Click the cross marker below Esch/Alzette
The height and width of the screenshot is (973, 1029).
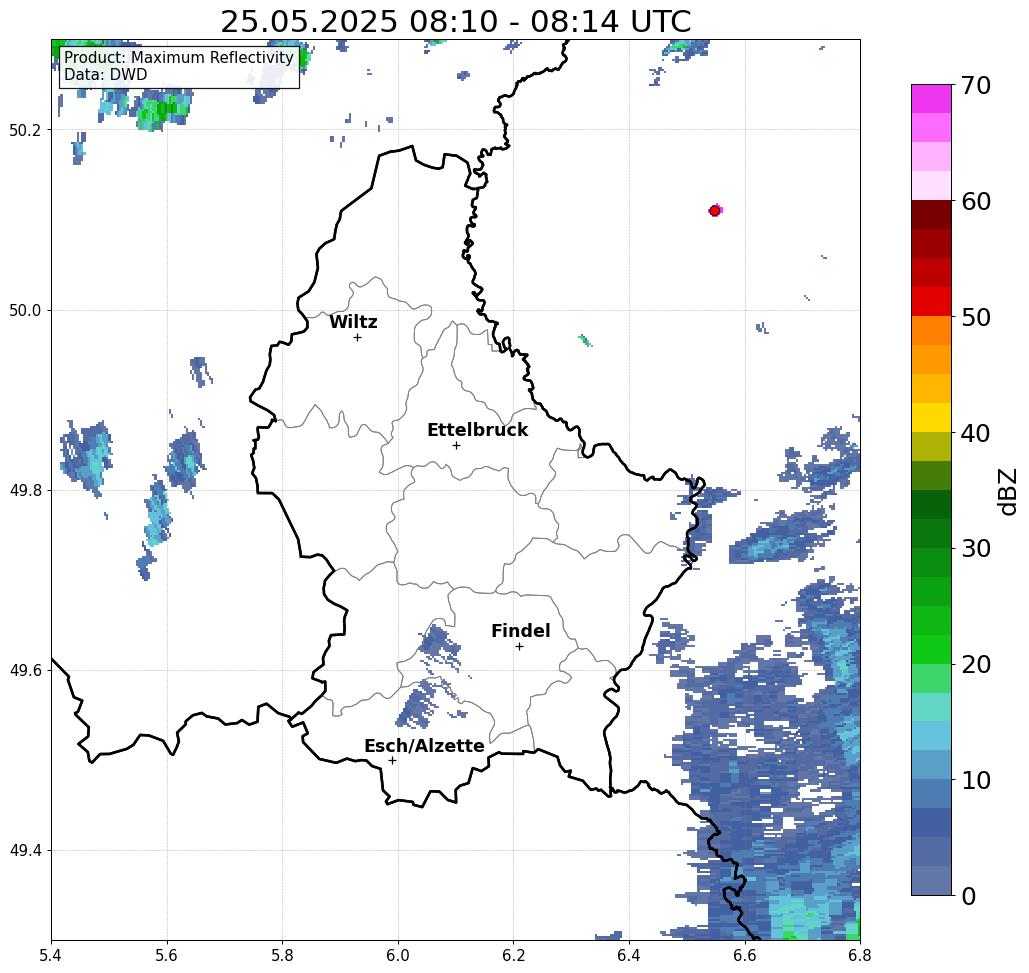[x=392, y=761]
